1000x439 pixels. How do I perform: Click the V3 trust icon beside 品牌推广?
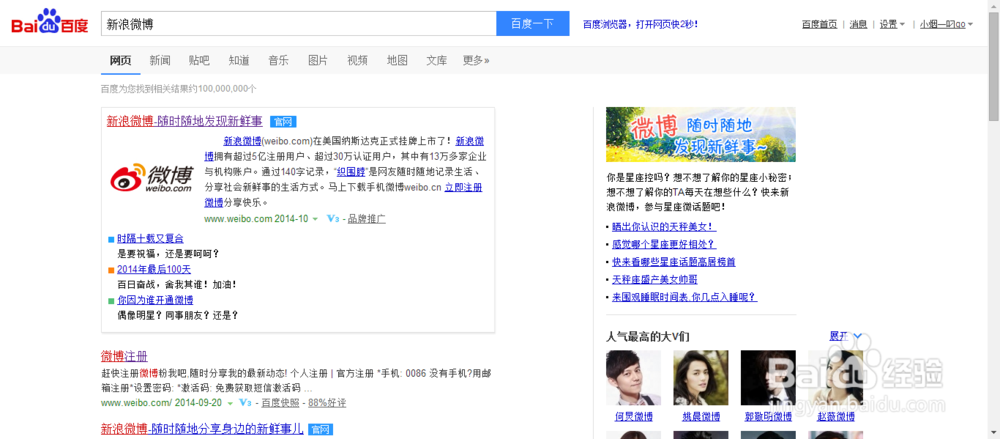pyautogui.click(x=332, y=219)
